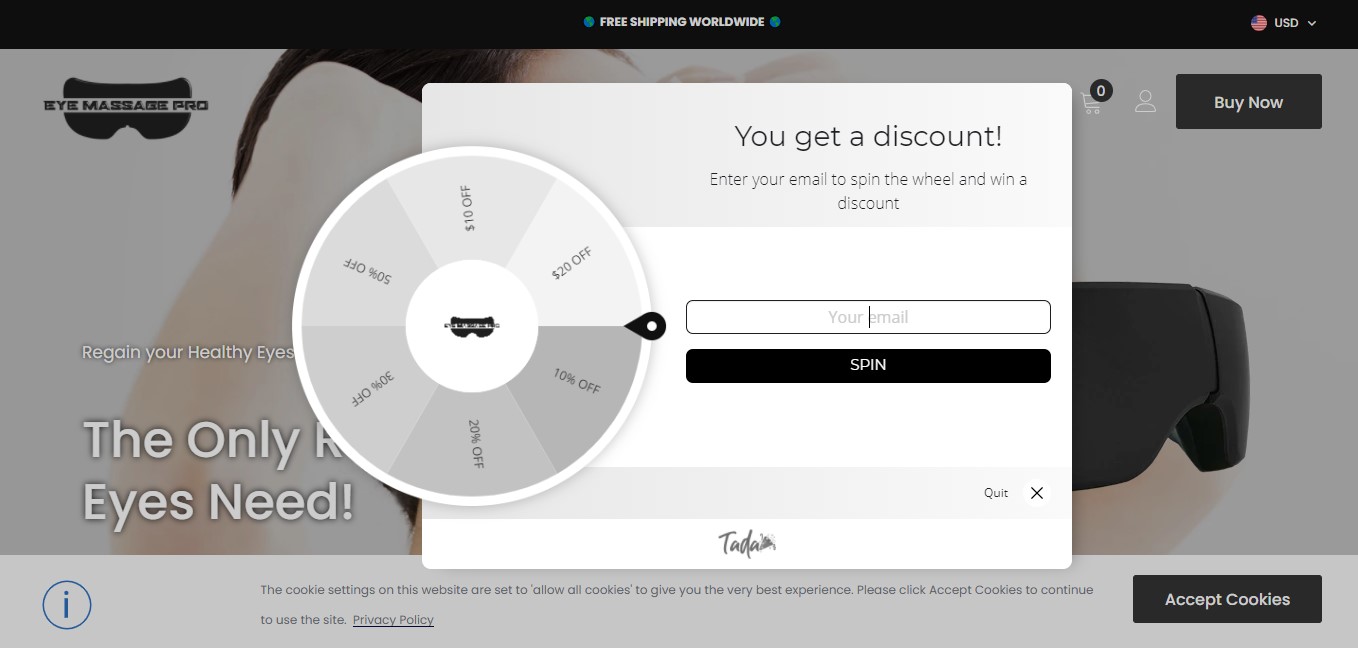Click the wheel pointer marker
The image size is (1358, 648).
(x=646, y=326)
